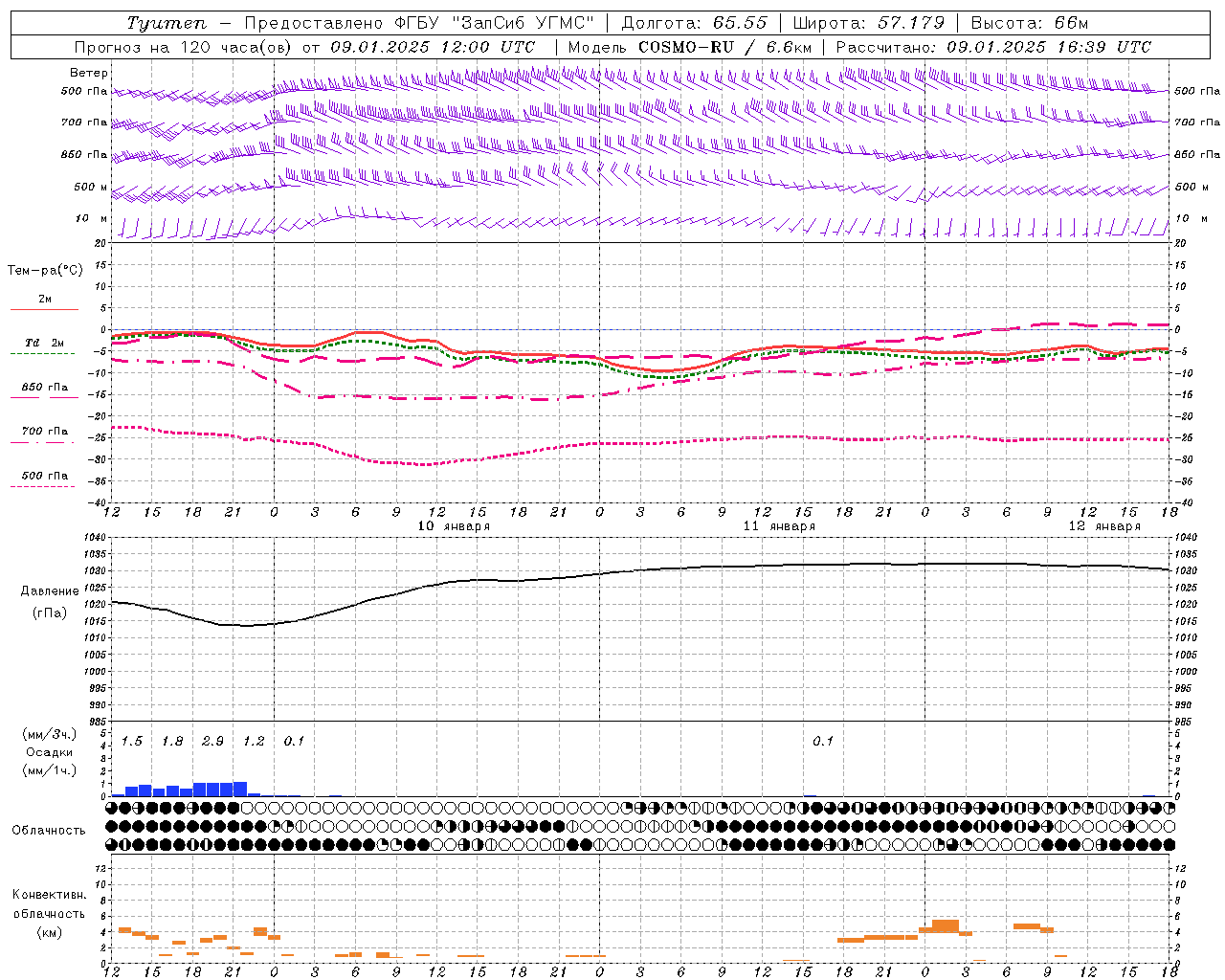Click the "(гПа)" pressure unit label
The height and width of the screenshot is (980, 1225).
tap(50, 613)
